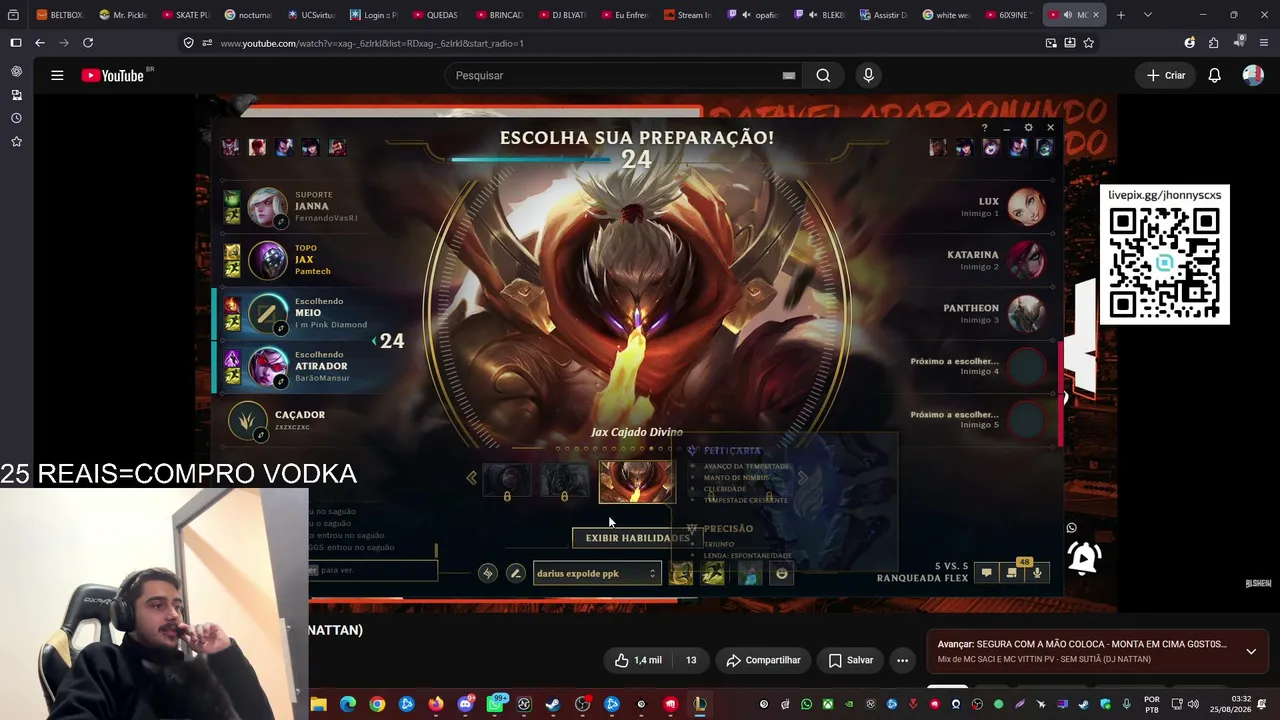
Task: Switch to the QUEDAS browser tab
Action: [435, 15]
